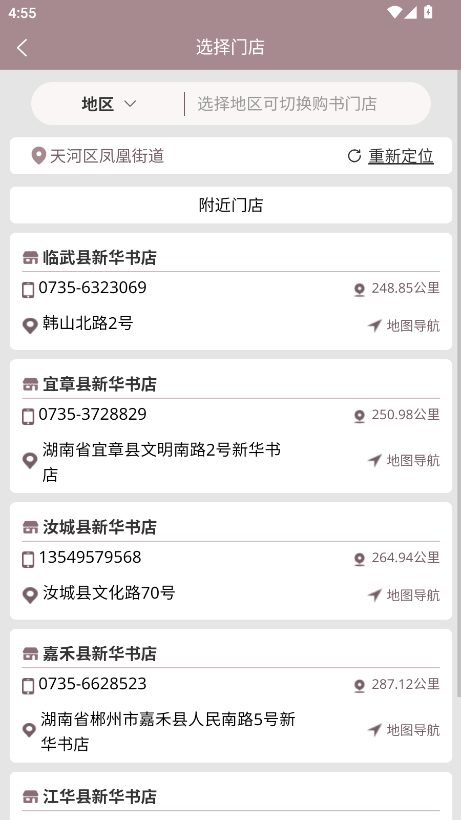Tap distance marker 264.94公里
461x820 pixels.
point(397,558)
